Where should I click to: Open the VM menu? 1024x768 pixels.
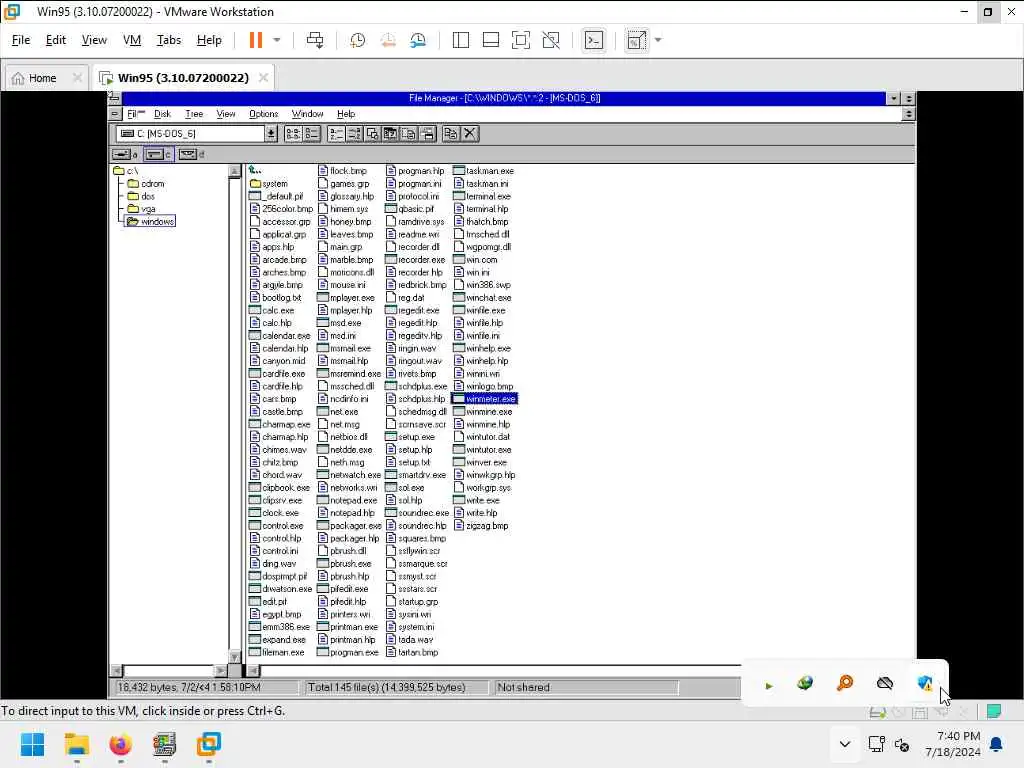tap(132, 40)
